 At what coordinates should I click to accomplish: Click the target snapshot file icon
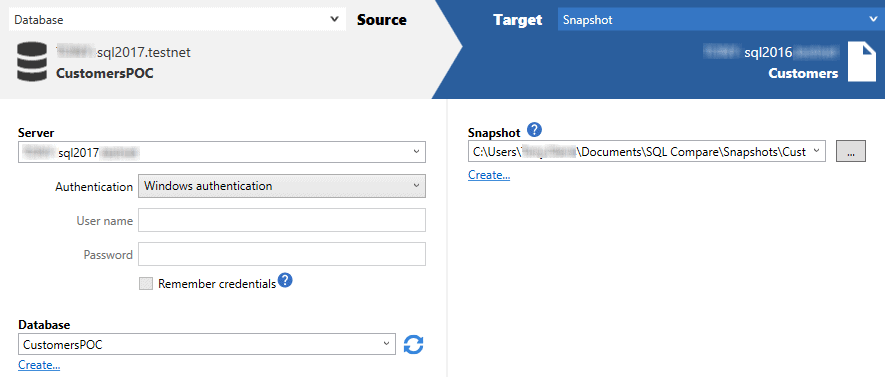pos(862,63)
